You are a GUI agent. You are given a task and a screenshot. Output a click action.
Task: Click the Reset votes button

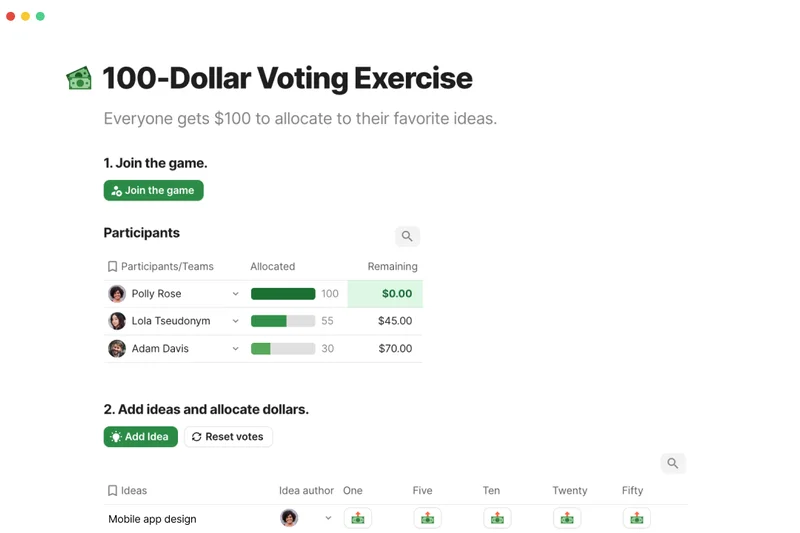coord(228,437)
